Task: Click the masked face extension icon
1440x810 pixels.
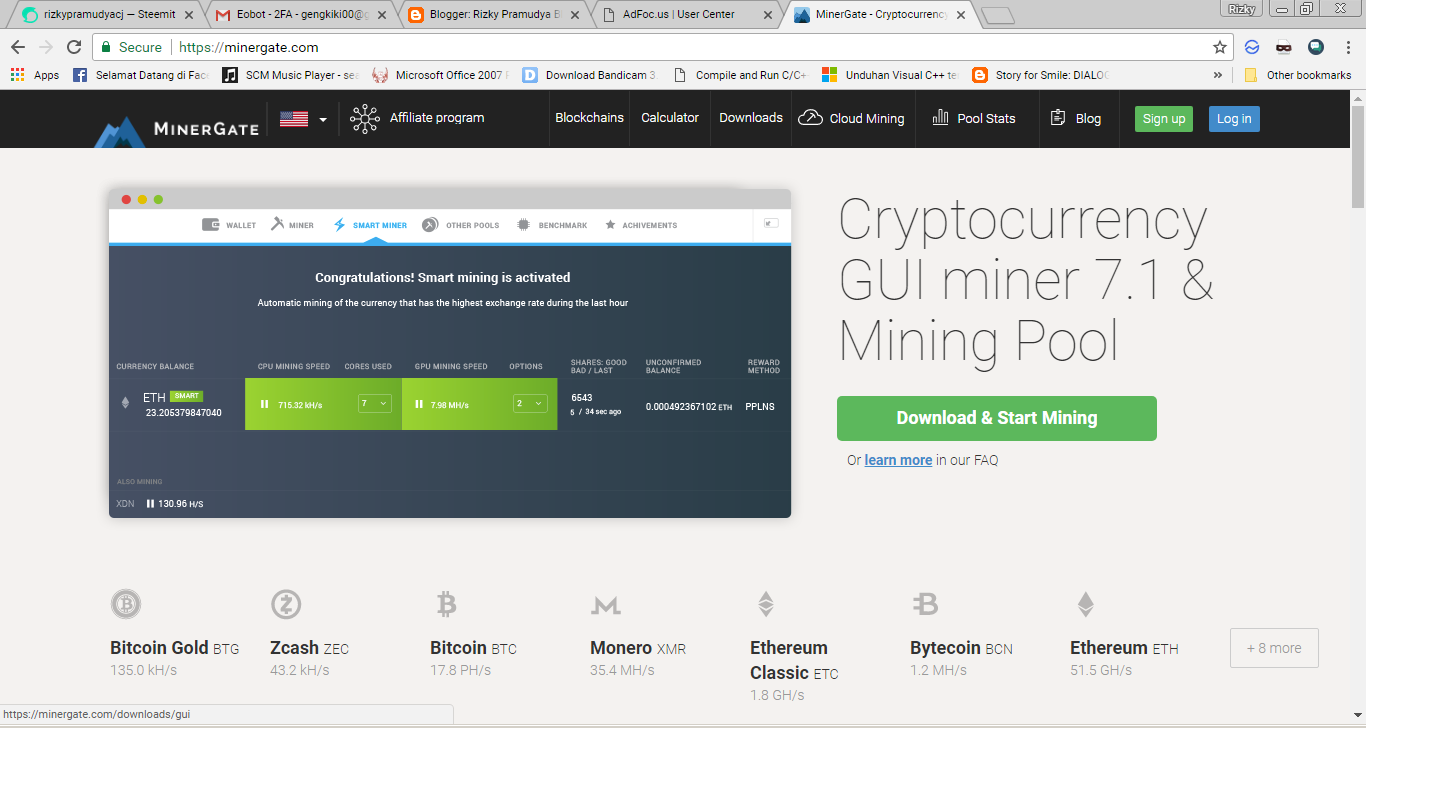Action: (x=1284, y=47)
